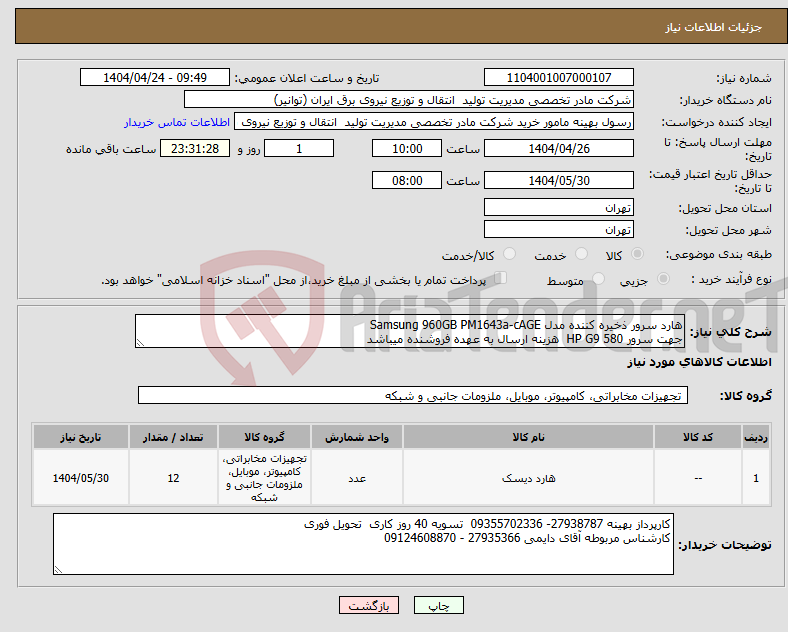Click the buyer notes text area

tap(363, 544)
